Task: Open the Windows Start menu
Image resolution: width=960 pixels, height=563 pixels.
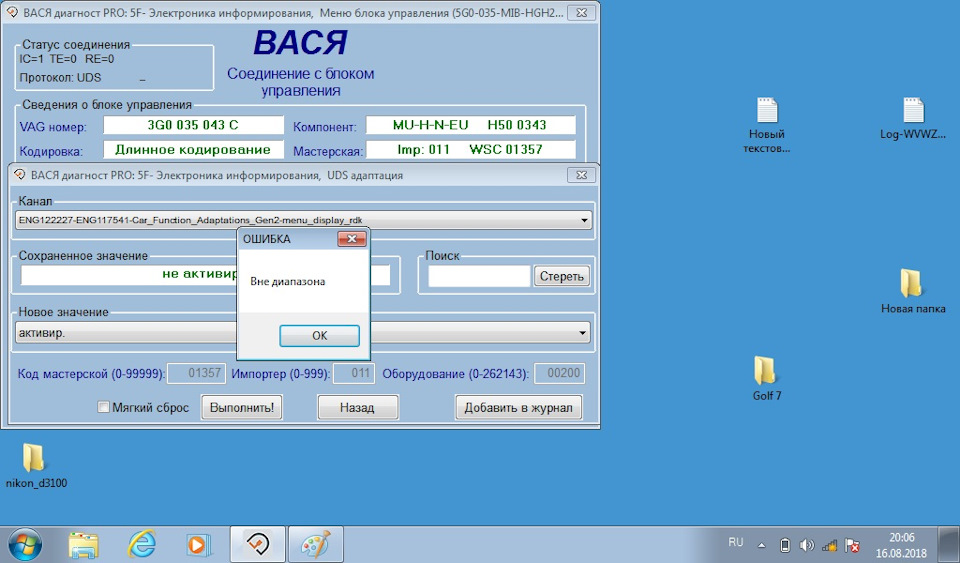Action: click(25, 544)
